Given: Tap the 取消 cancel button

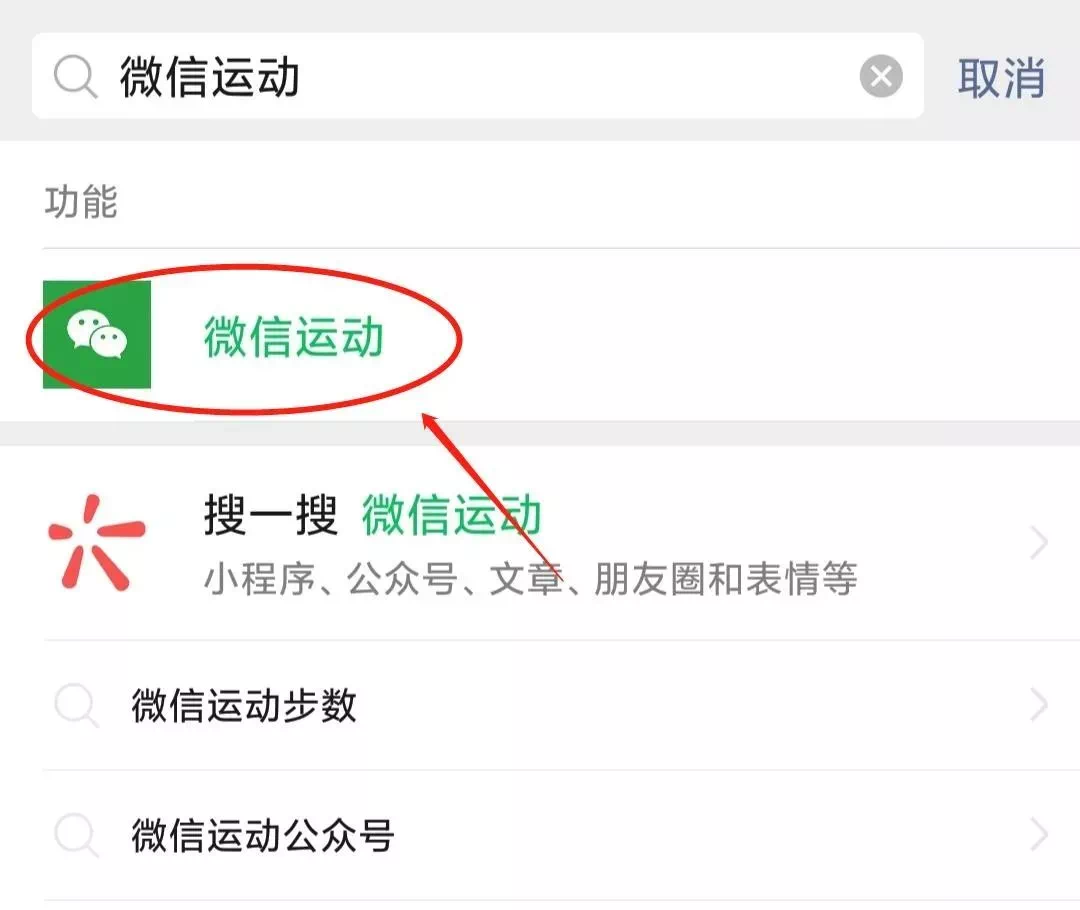Looking at the screenshot, I should [x=1001, y=77].
